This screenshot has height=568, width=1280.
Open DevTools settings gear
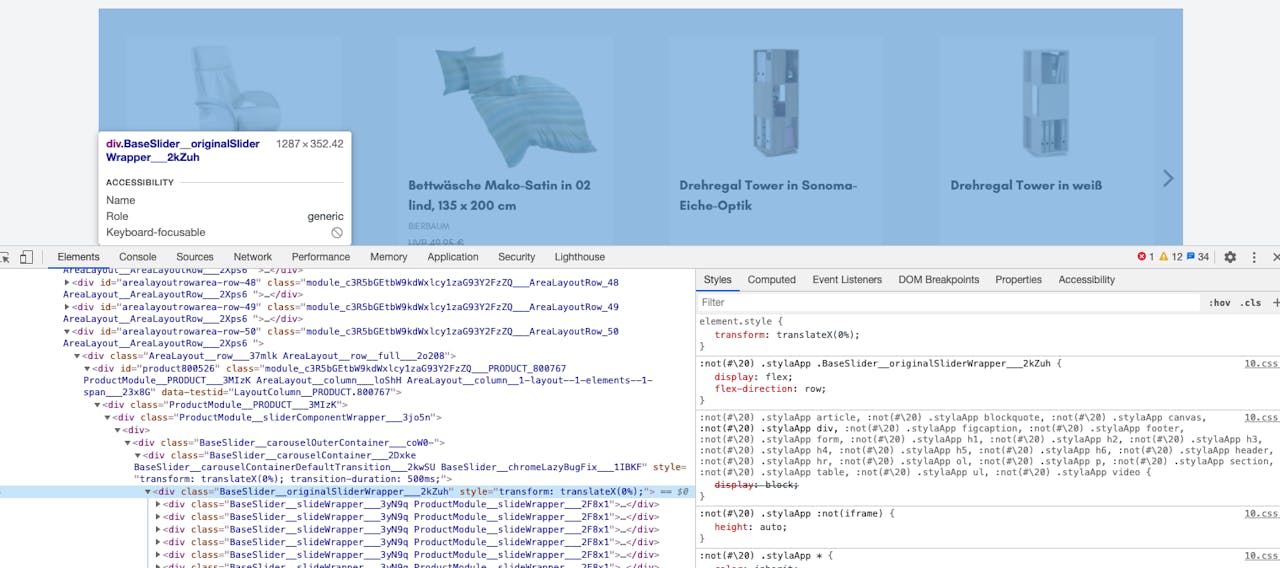(x=1230, y=257)
